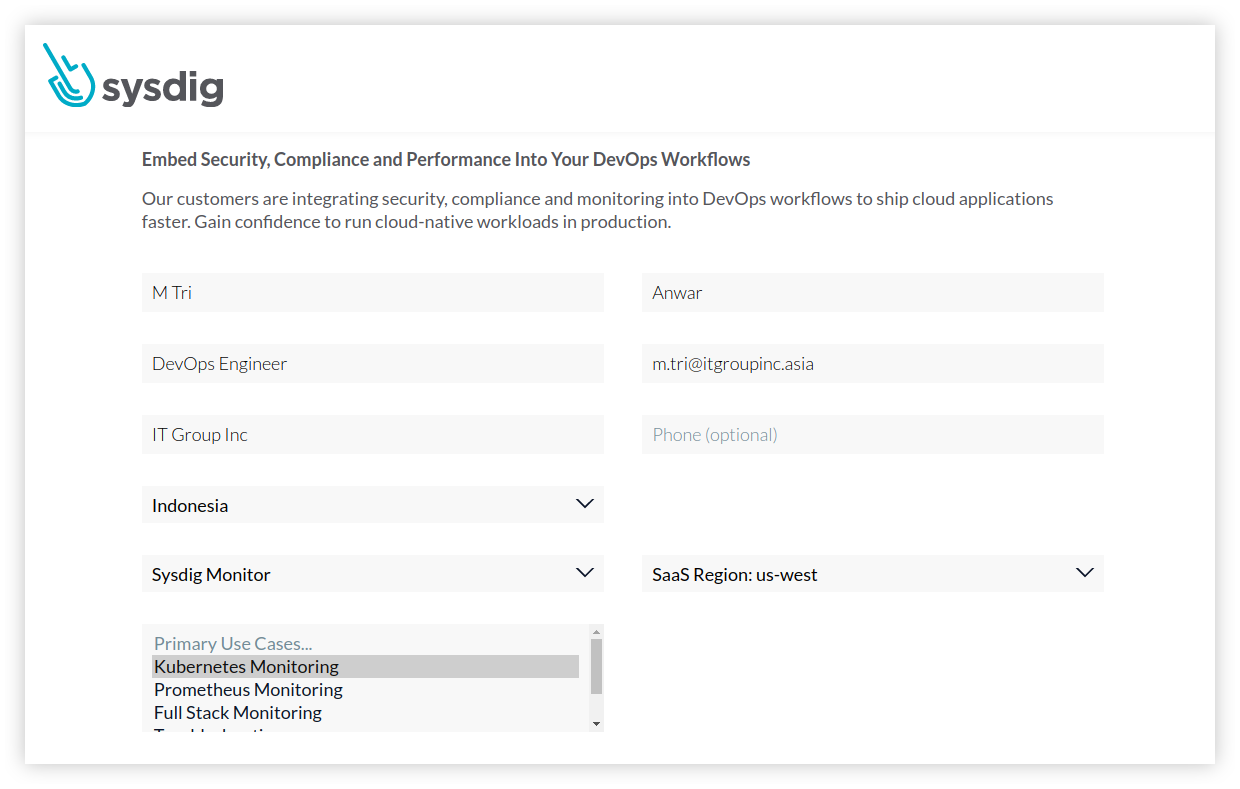This screenshot has height=789, width=1240.
Task: Focus the first name field containing M Tri
Action: (x=372, y=293)
